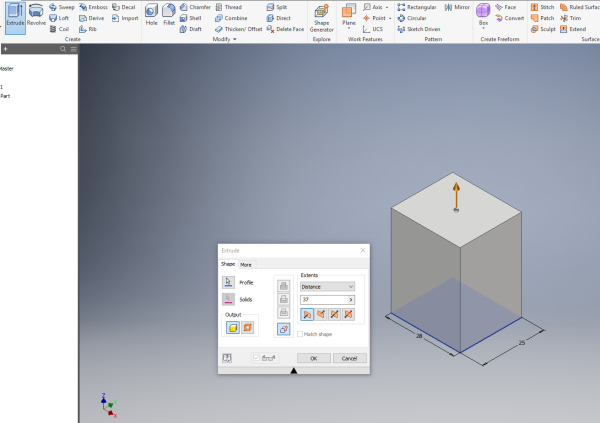
Task: Click the freeform Face tool
Action: [505, 7]
